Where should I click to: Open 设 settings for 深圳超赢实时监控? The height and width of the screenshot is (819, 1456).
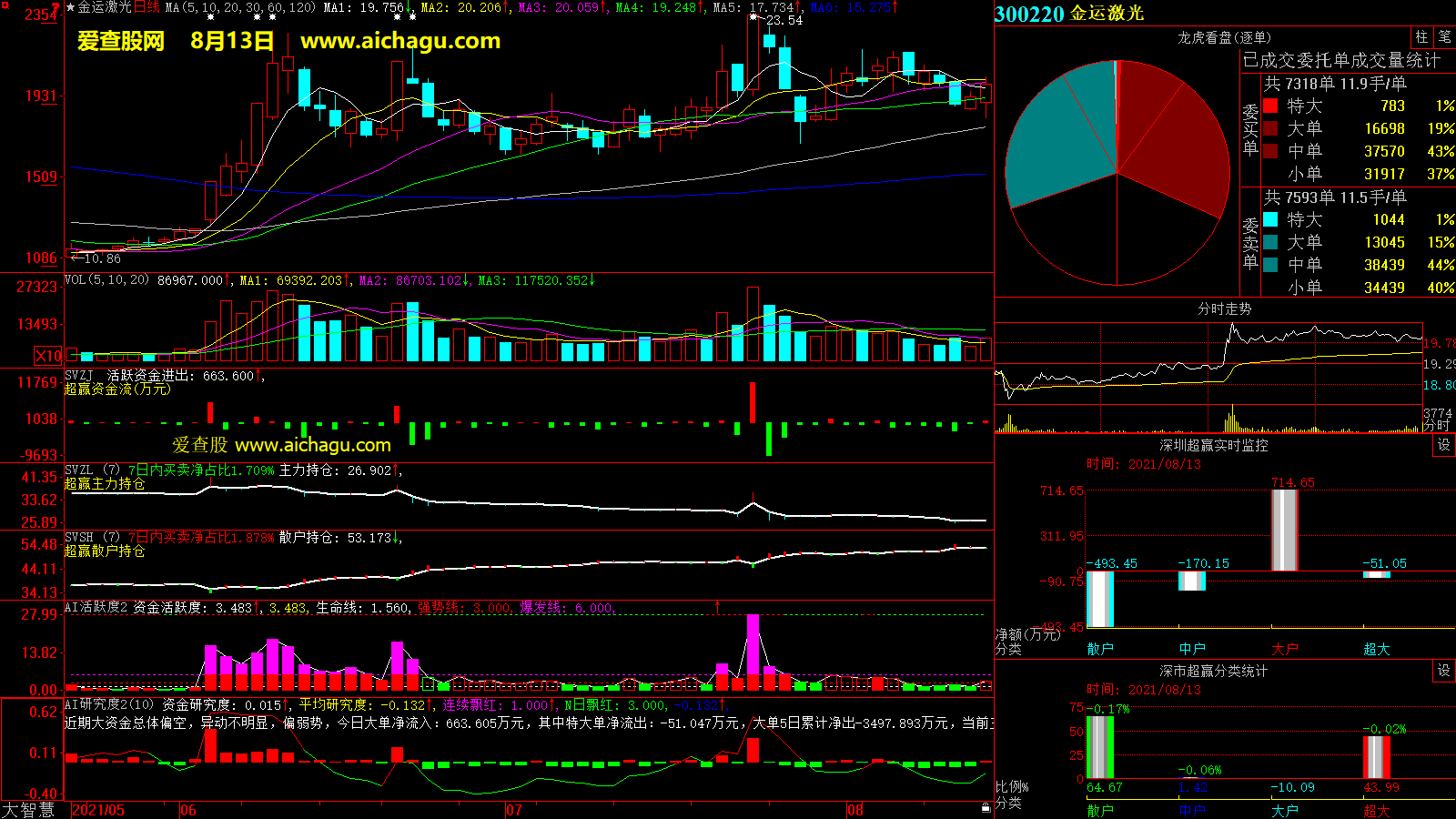point(1444,445)
